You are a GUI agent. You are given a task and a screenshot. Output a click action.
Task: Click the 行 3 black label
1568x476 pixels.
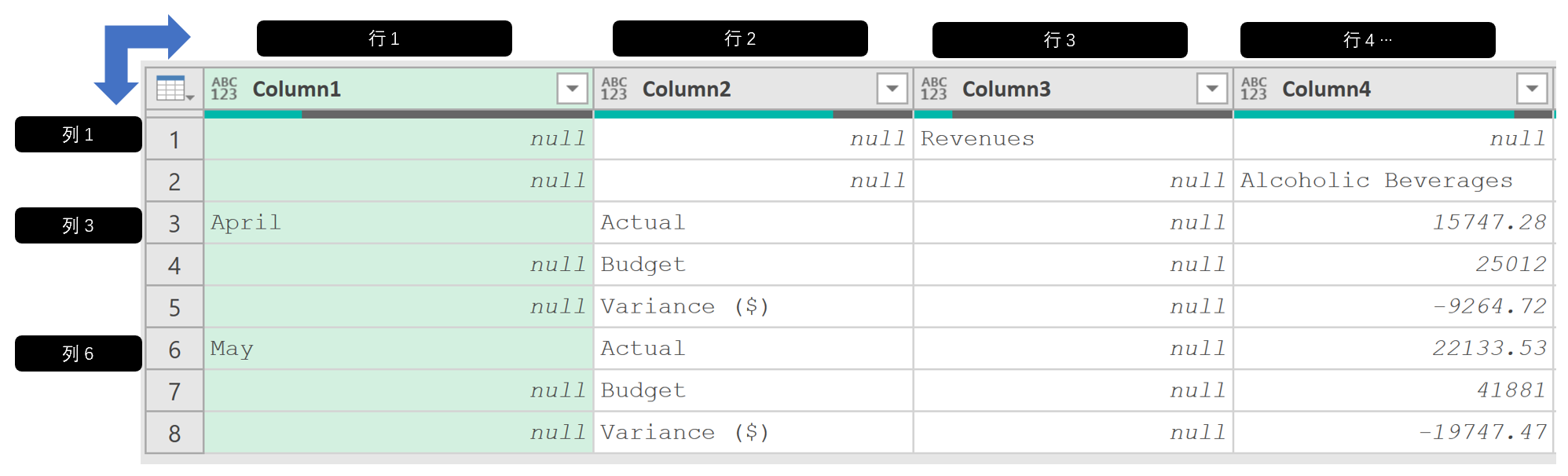[1060, 40]
